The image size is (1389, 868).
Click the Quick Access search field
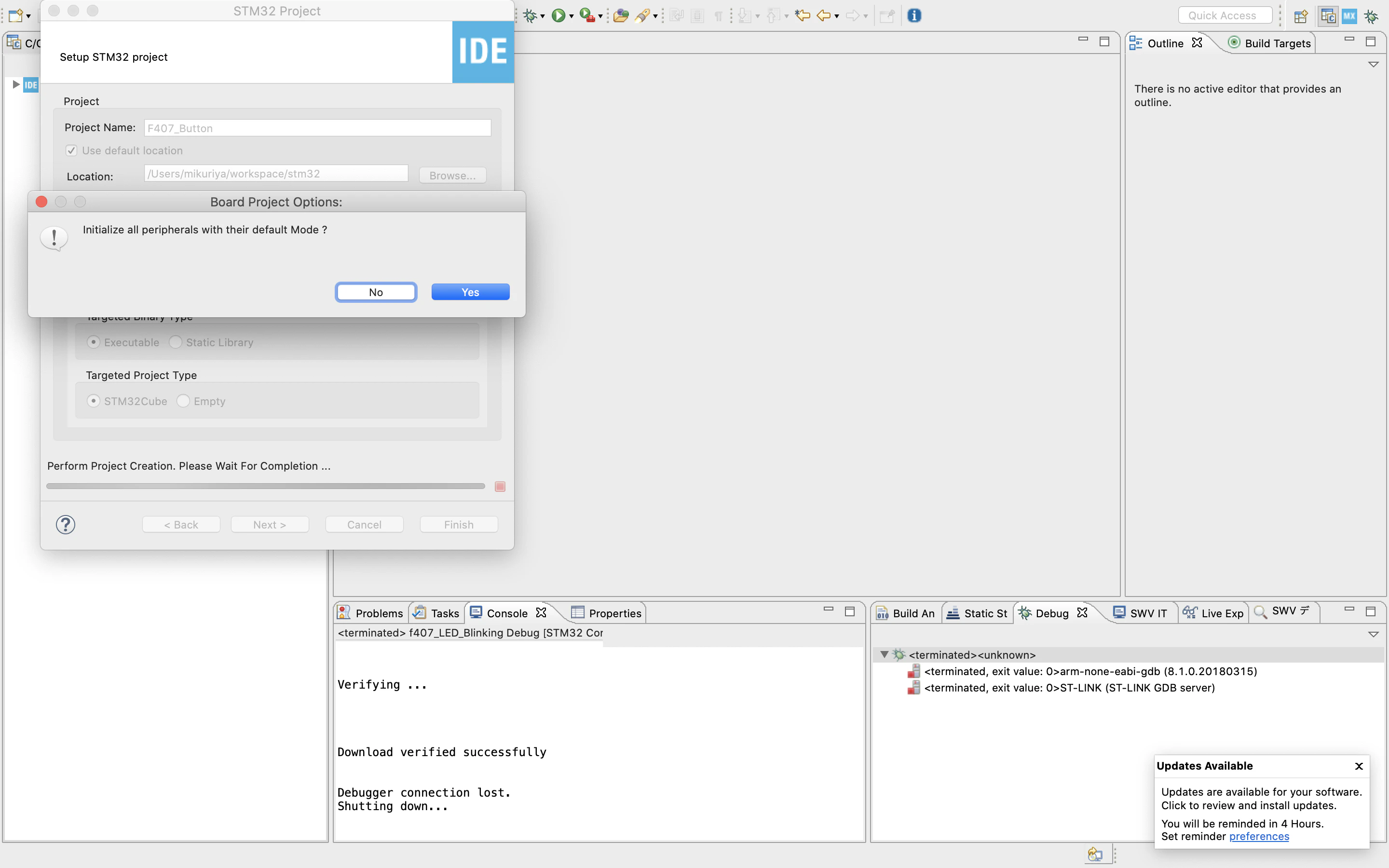click(1225, 15)
